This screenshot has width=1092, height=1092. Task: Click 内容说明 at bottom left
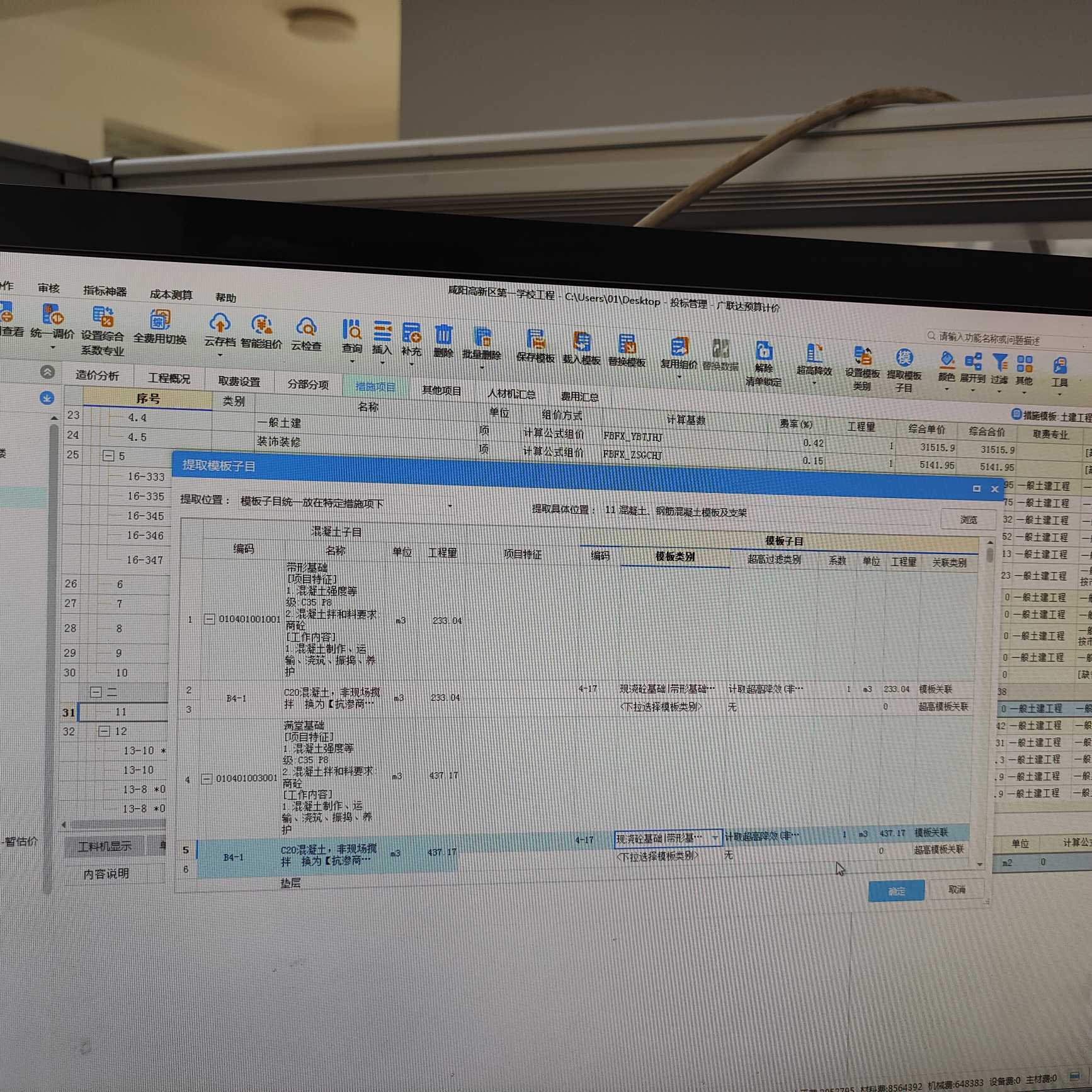tap(106, 873)
